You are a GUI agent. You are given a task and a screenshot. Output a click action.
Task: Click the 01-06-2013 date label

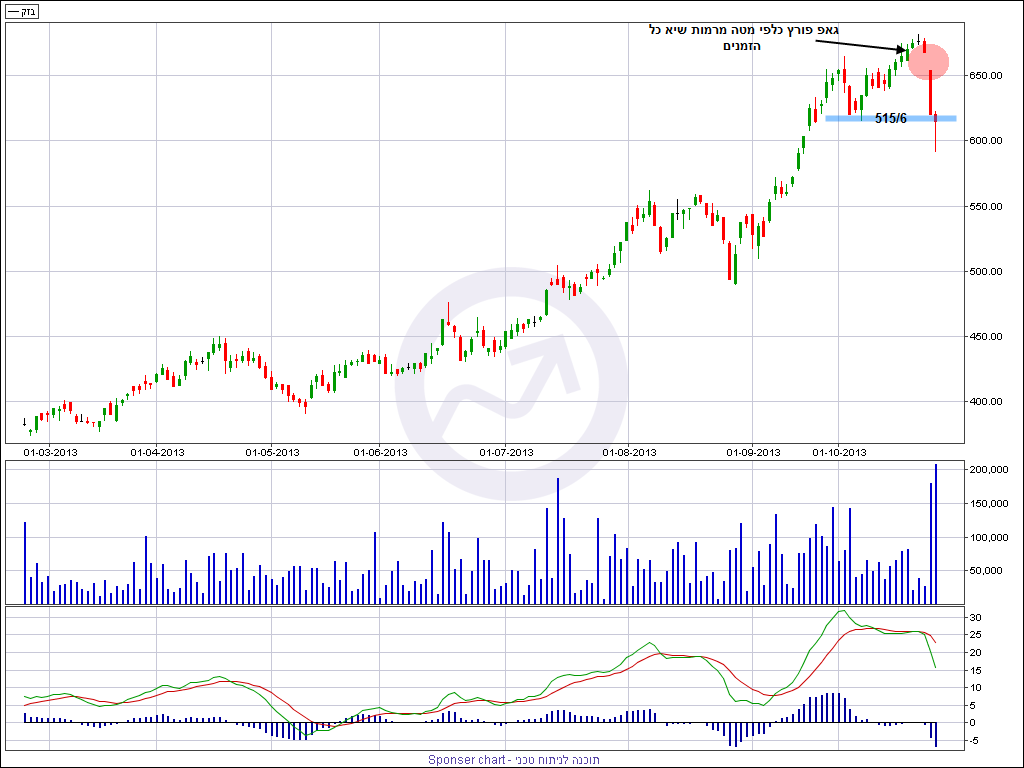[x=381, y=452]
